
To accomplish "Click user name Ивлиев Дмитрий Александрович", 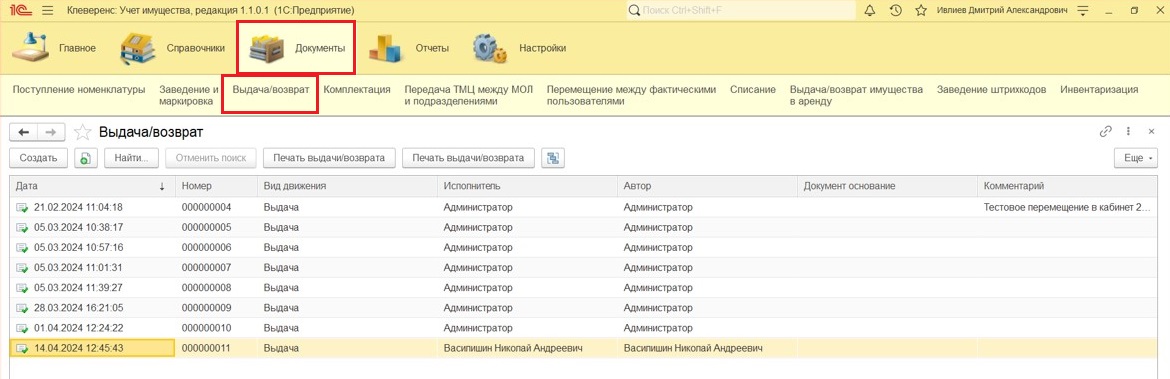I will coord(1001,10).
